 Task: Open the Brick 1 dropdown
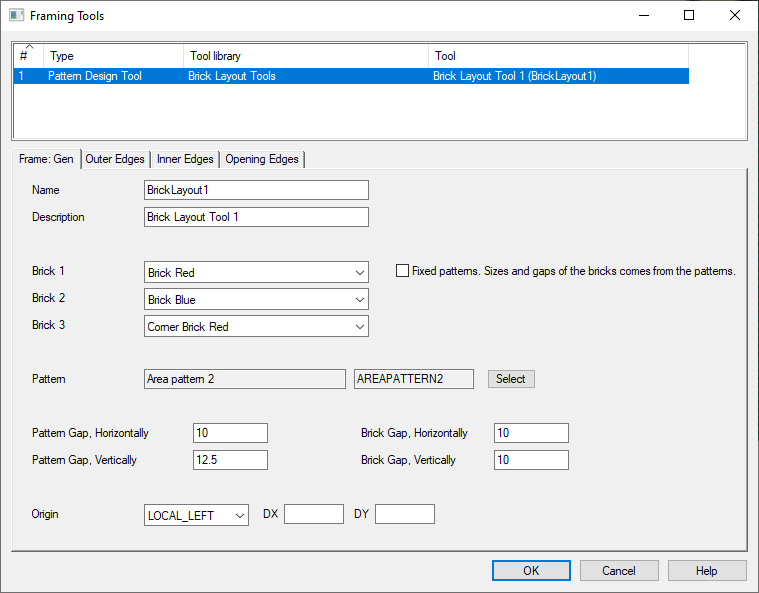tap(257, 272)
